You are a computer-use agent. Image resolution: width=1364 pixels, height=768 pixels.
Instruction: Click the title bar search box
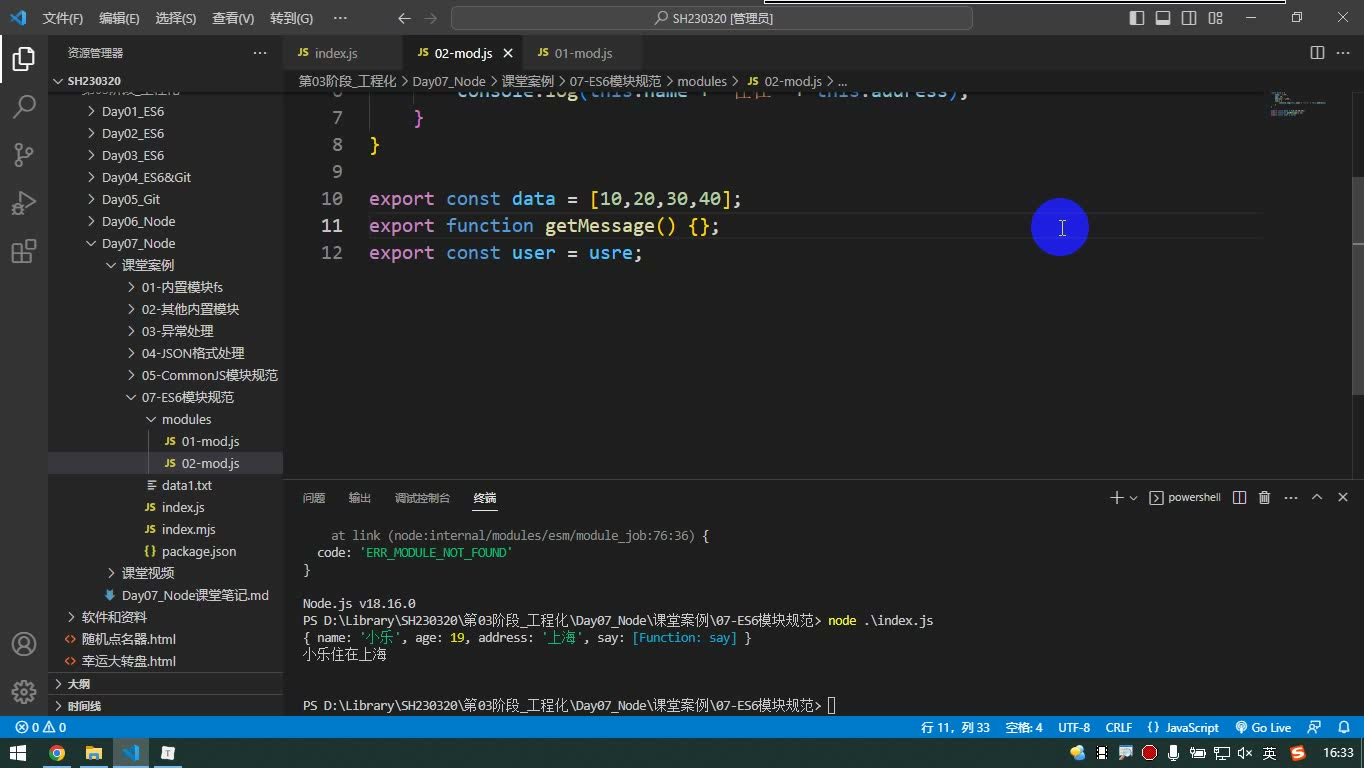coord(712,18)
